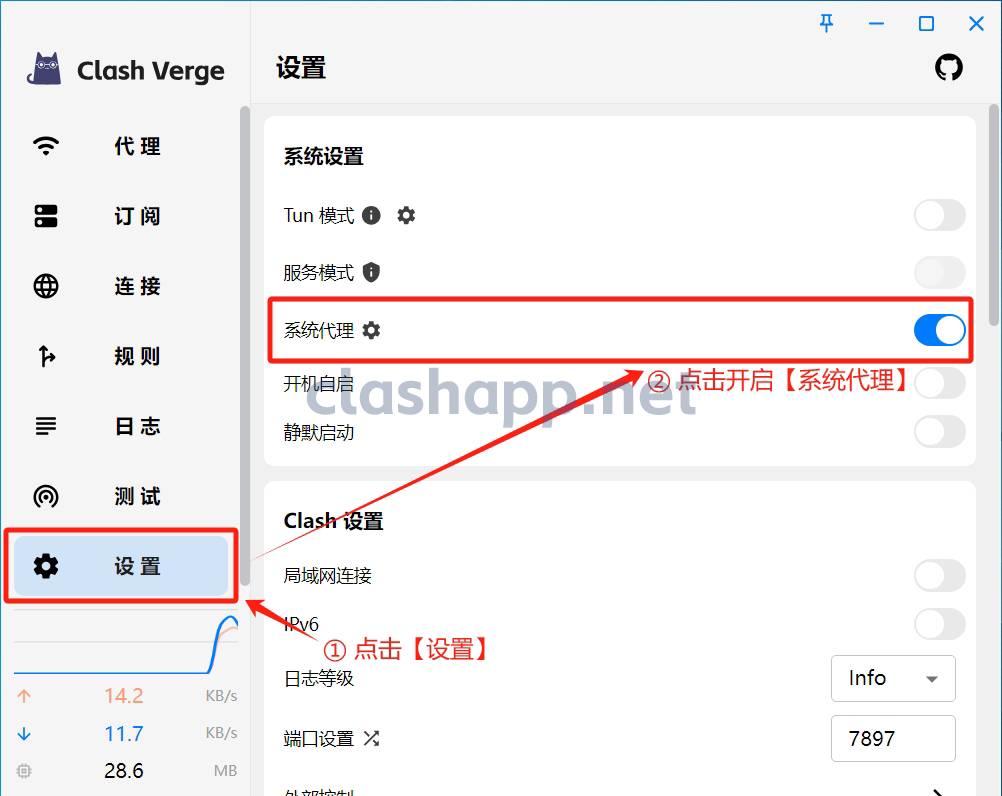Click the Clash Verge title text

click(x=151, y=71)
